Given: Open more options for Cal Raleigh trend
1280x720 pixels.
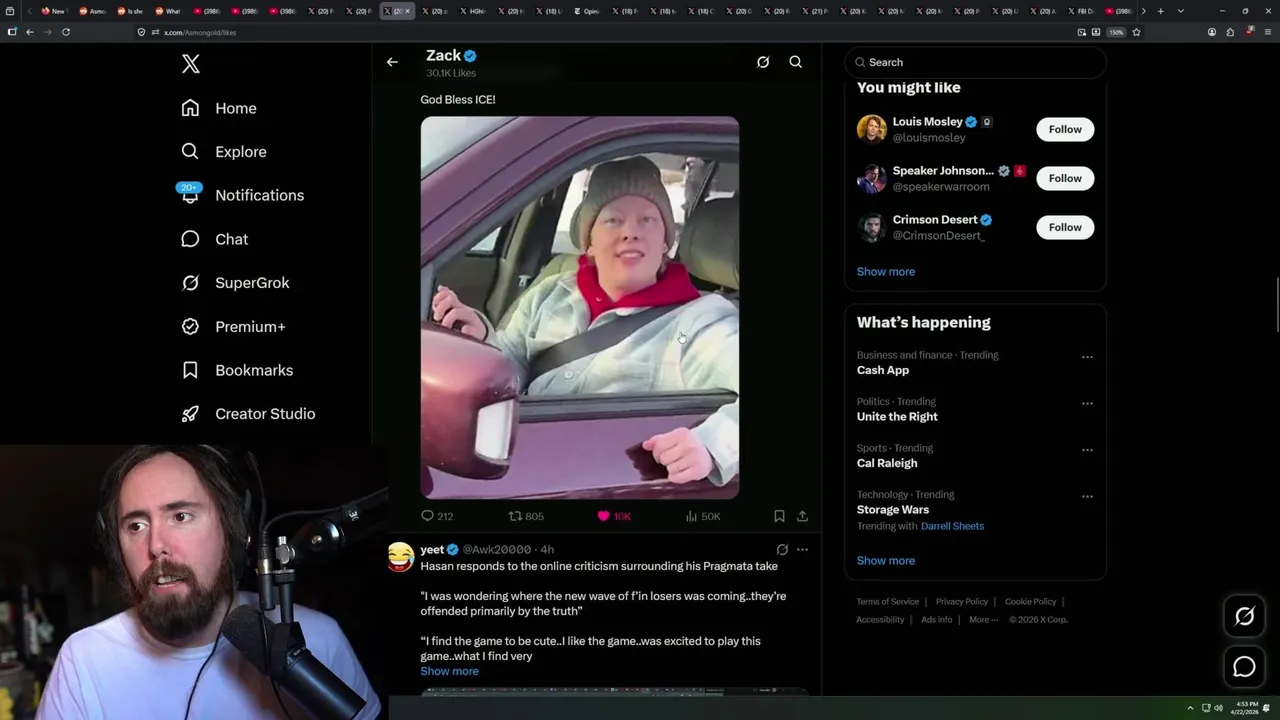Looking at the screenshot, I should click(x=1087, y=450).
